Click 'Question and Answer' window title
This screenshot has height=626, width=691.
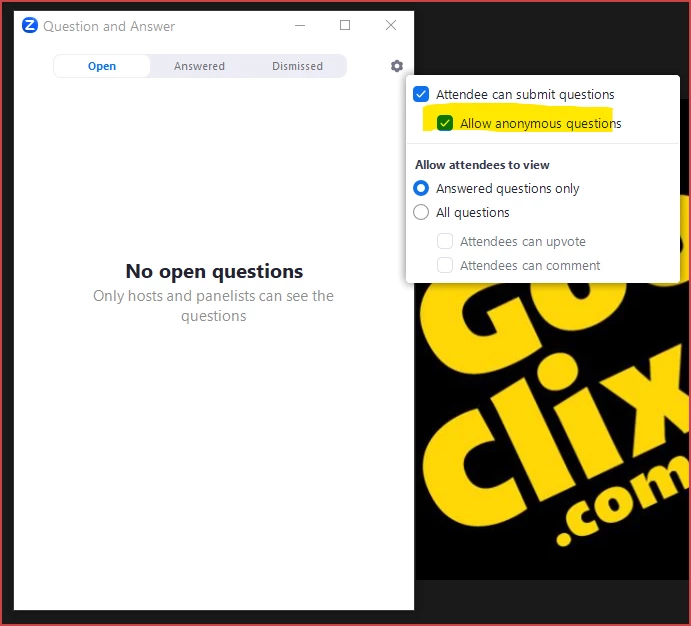pyautogui.click(x=109, y=26)
